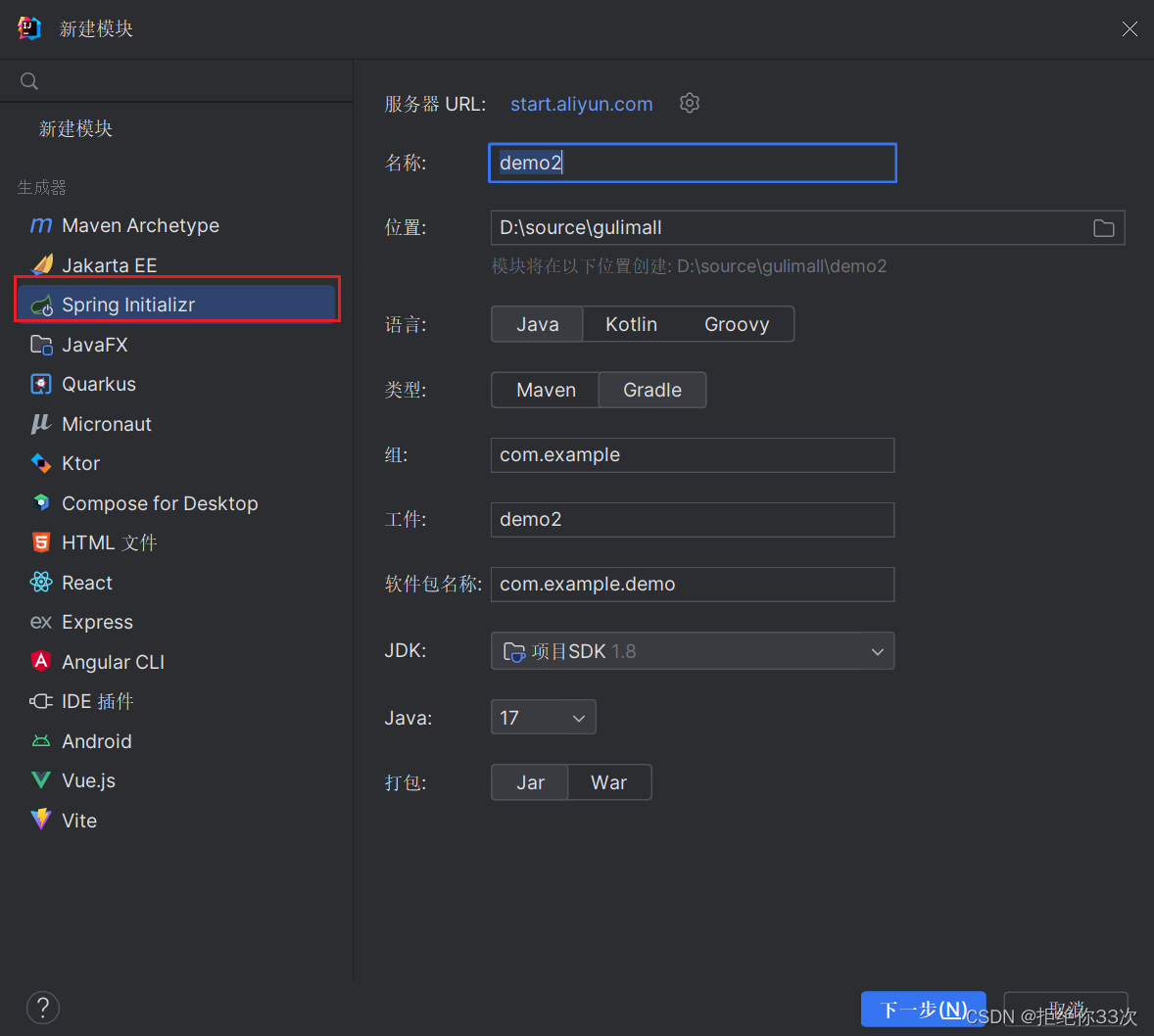1154x1036 pixels.
Task: Choose Maven build type
Action: pyautogui.click(x=546, y=390)
